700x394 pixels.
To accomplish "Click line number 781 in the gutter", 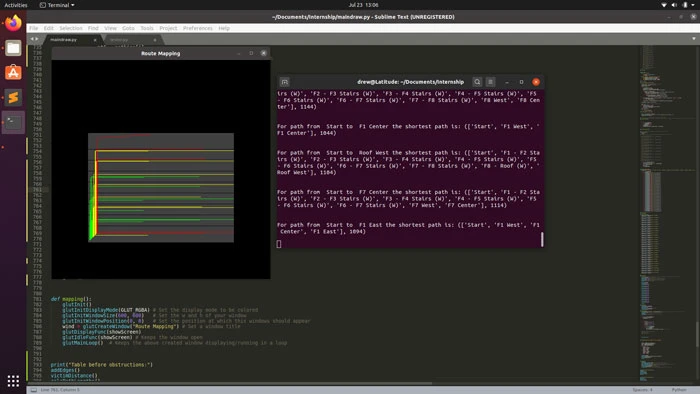I will pyautogui.click(x=38, y=299).
